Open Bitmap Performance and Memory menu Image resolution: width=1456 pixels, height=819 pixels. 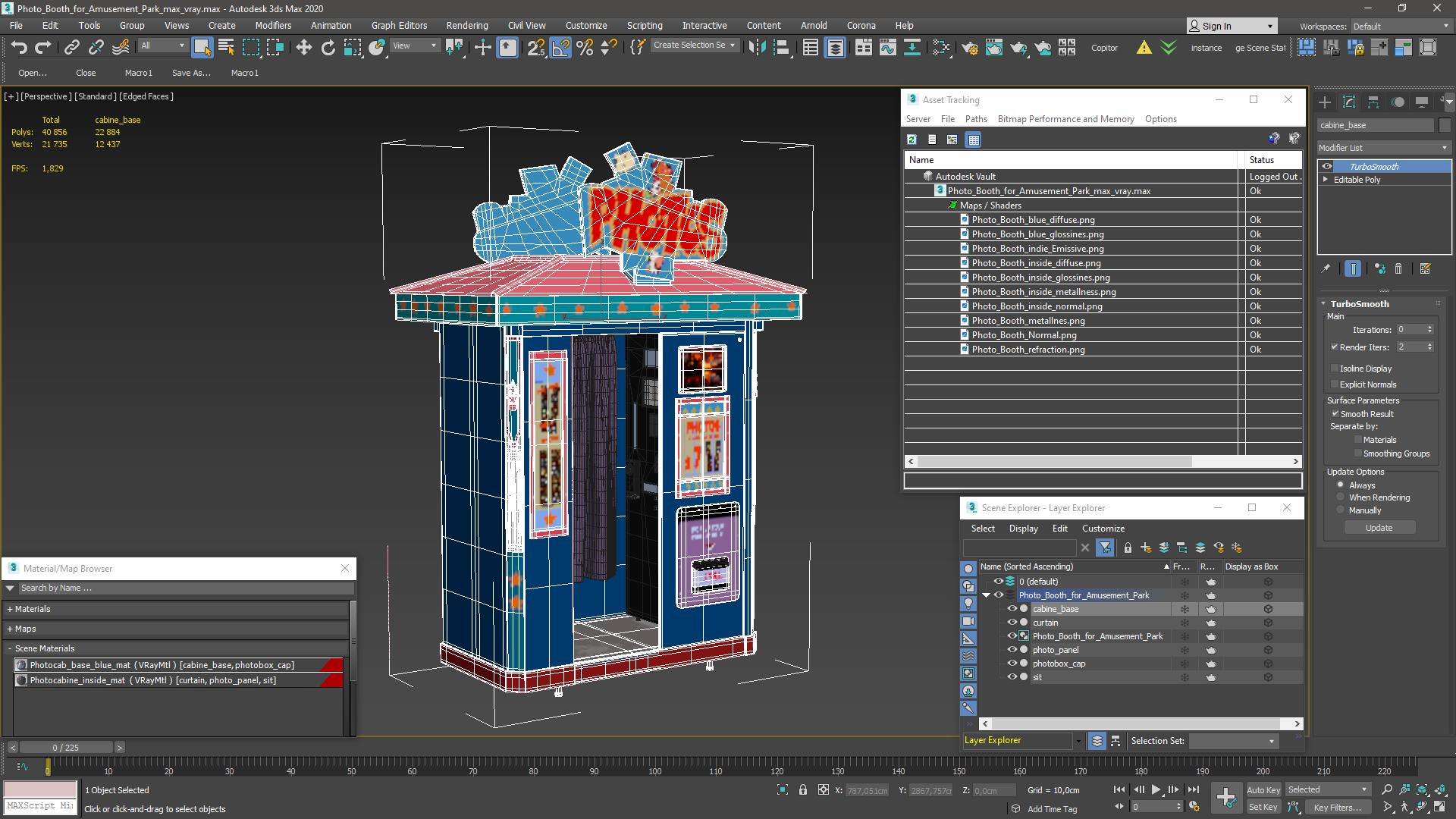(1065, 119)
